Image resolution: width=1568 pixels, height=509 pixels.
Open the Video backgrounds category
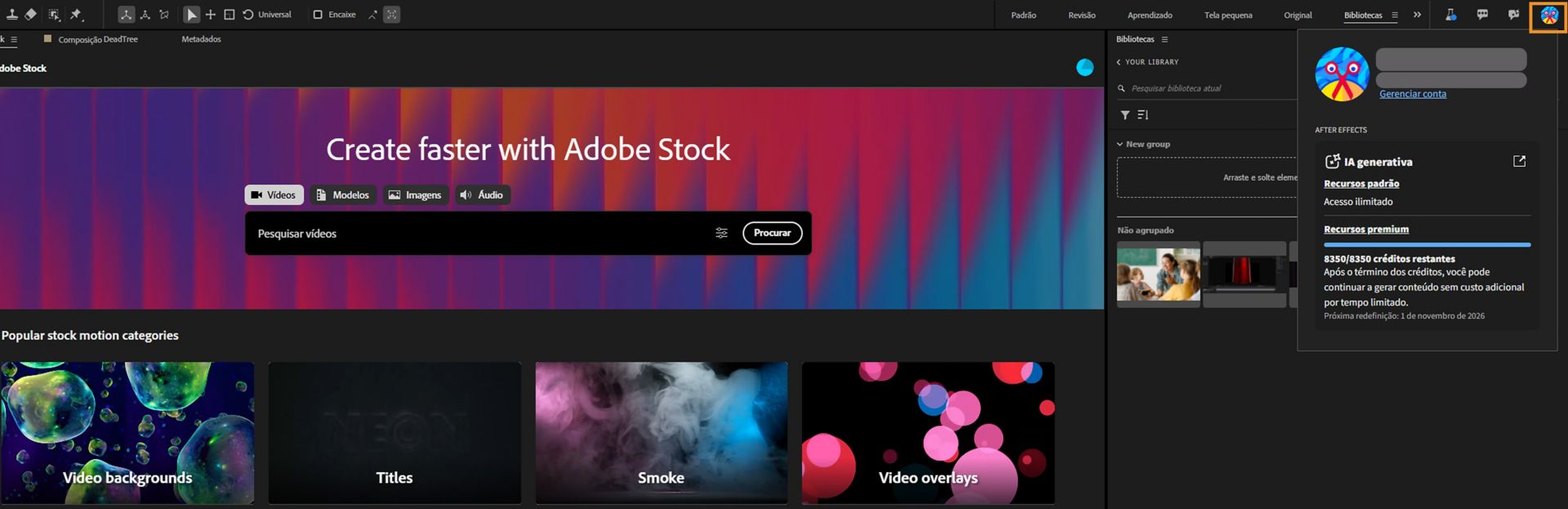[x=127, y=433]
